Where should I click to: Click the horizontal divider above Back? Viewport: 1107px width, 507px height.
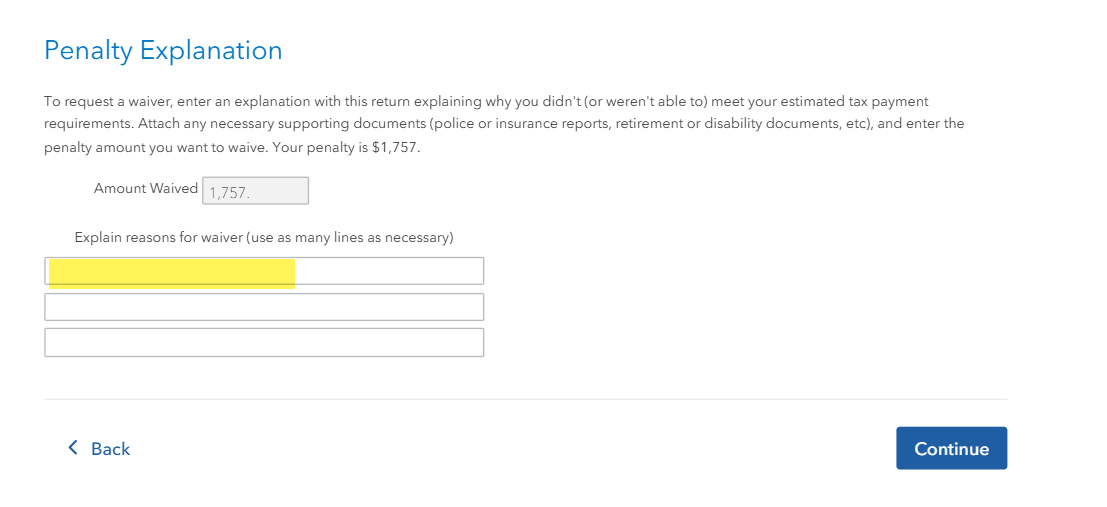[x=525, y=399]
